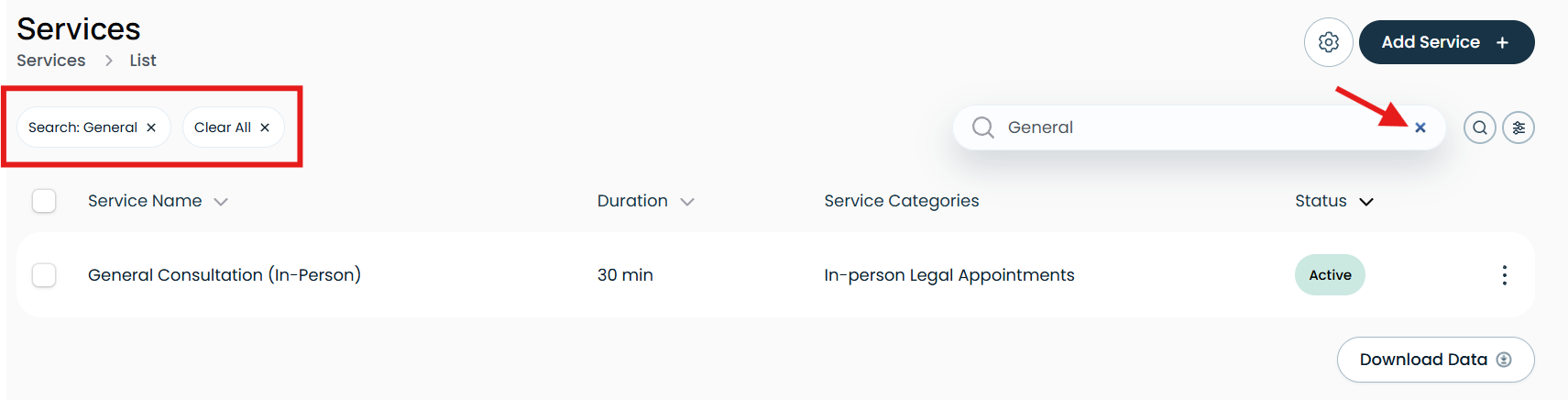Screen dimensions: 1568x400
Task: Open the settings gear icon
Action: (x=1328, y=42)
